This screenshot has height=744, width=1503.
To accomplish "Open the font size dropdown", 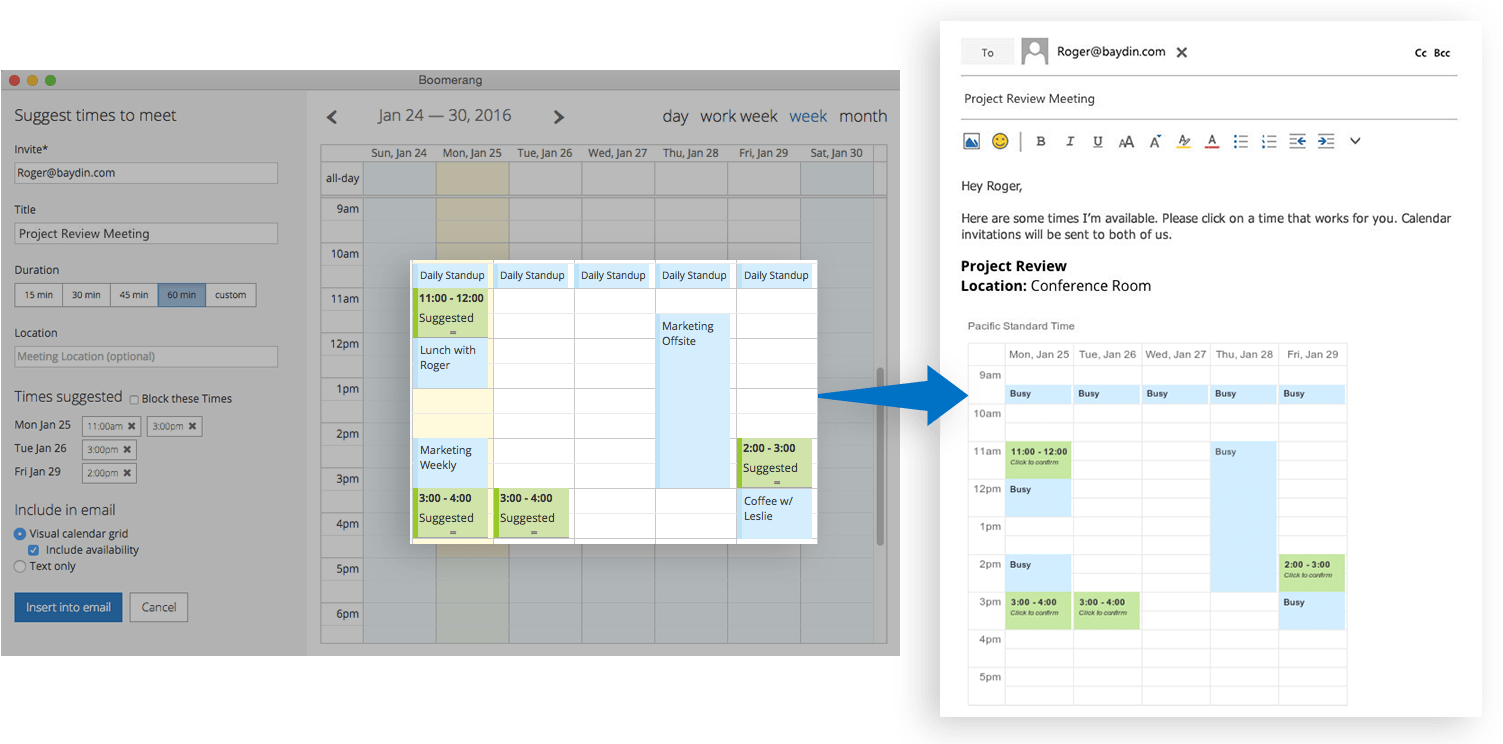I will (x=1126, y=141).
